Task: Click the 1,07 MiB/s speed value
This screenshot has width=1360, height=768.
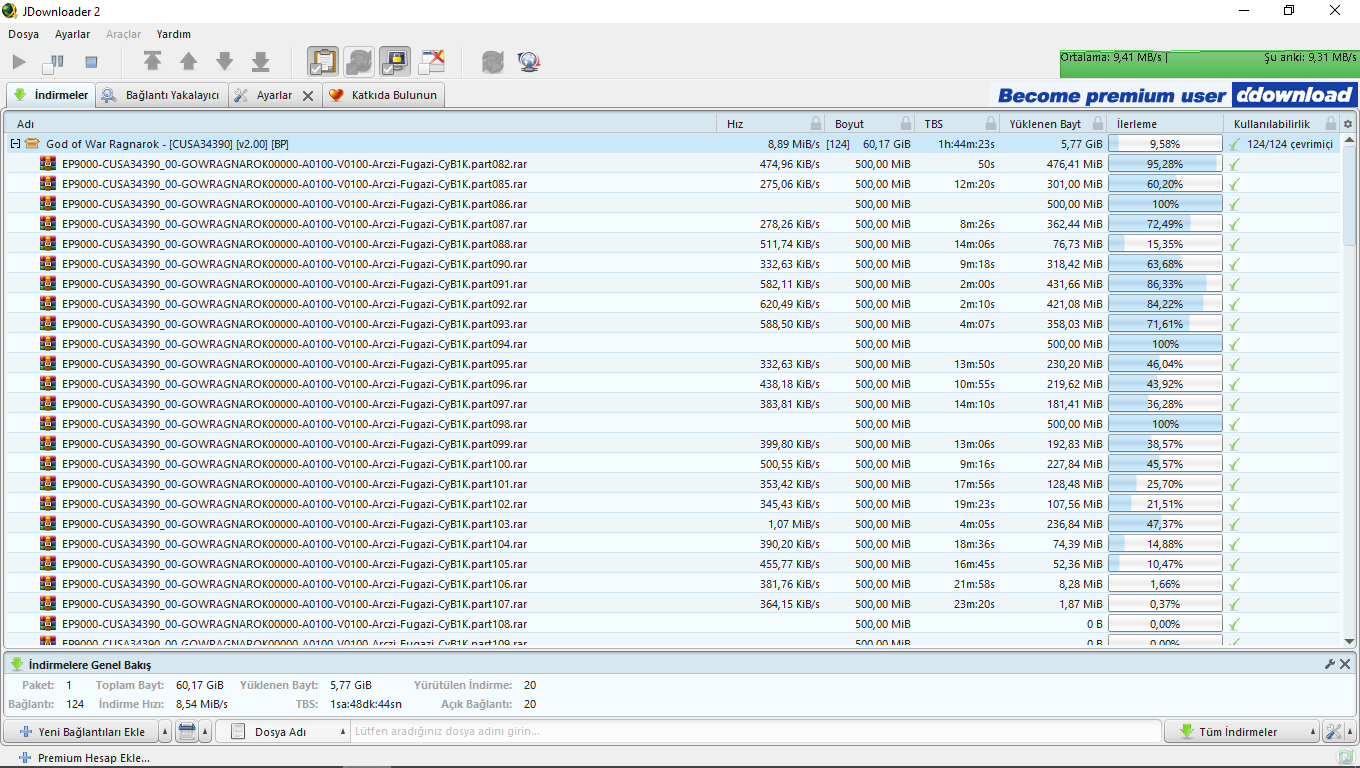Action: click(794, 524)
